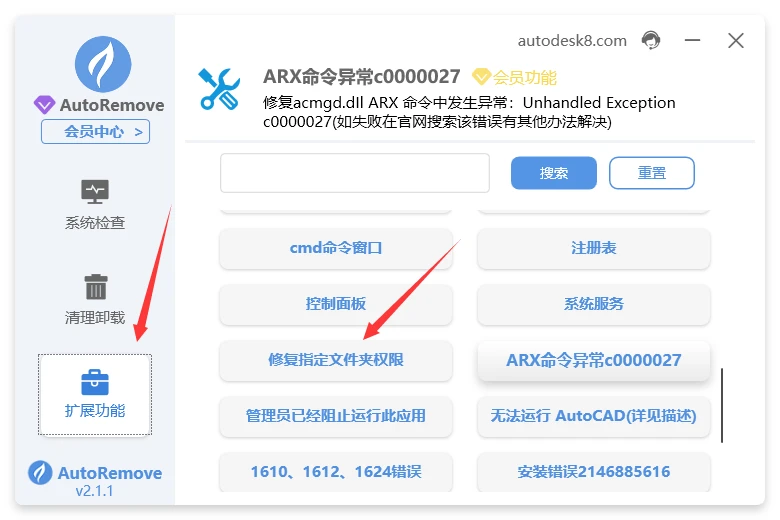This screenshot has height=520, width=780.
Task: Click the system check monitor icon
Action: (x=95, y=192)
